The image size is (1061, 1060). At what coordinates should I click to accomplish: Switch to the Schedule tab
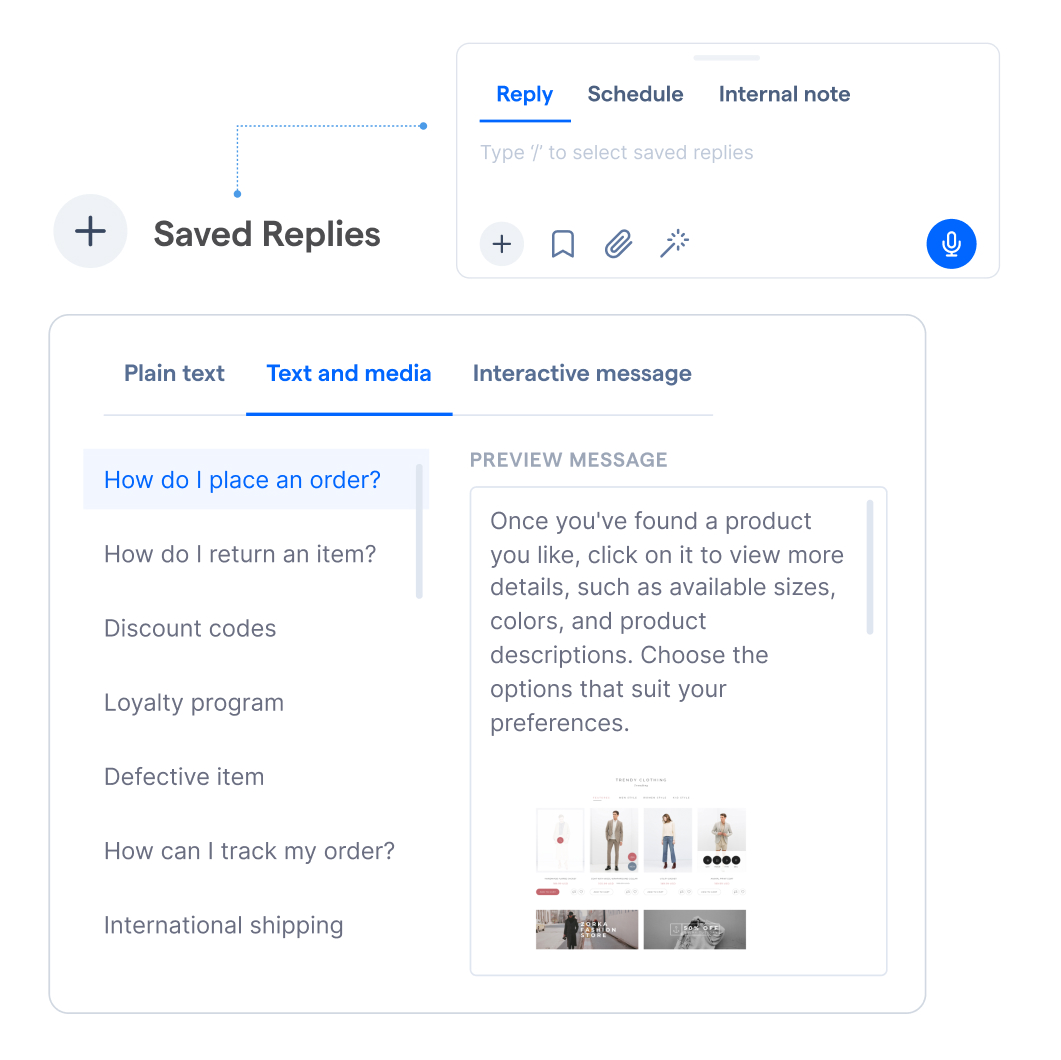click(x=635, y=95)
